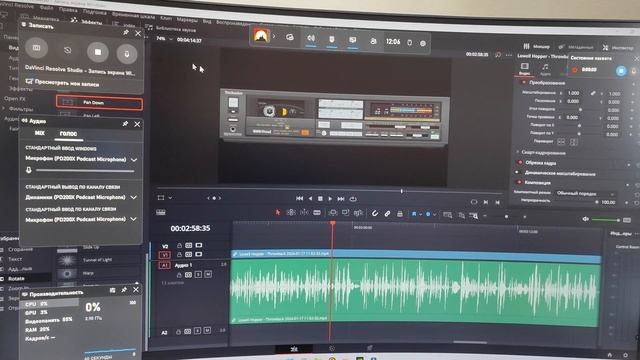
Task: Toggle the Capture widget in Game Bar
Action: click(x=332, y=39)
